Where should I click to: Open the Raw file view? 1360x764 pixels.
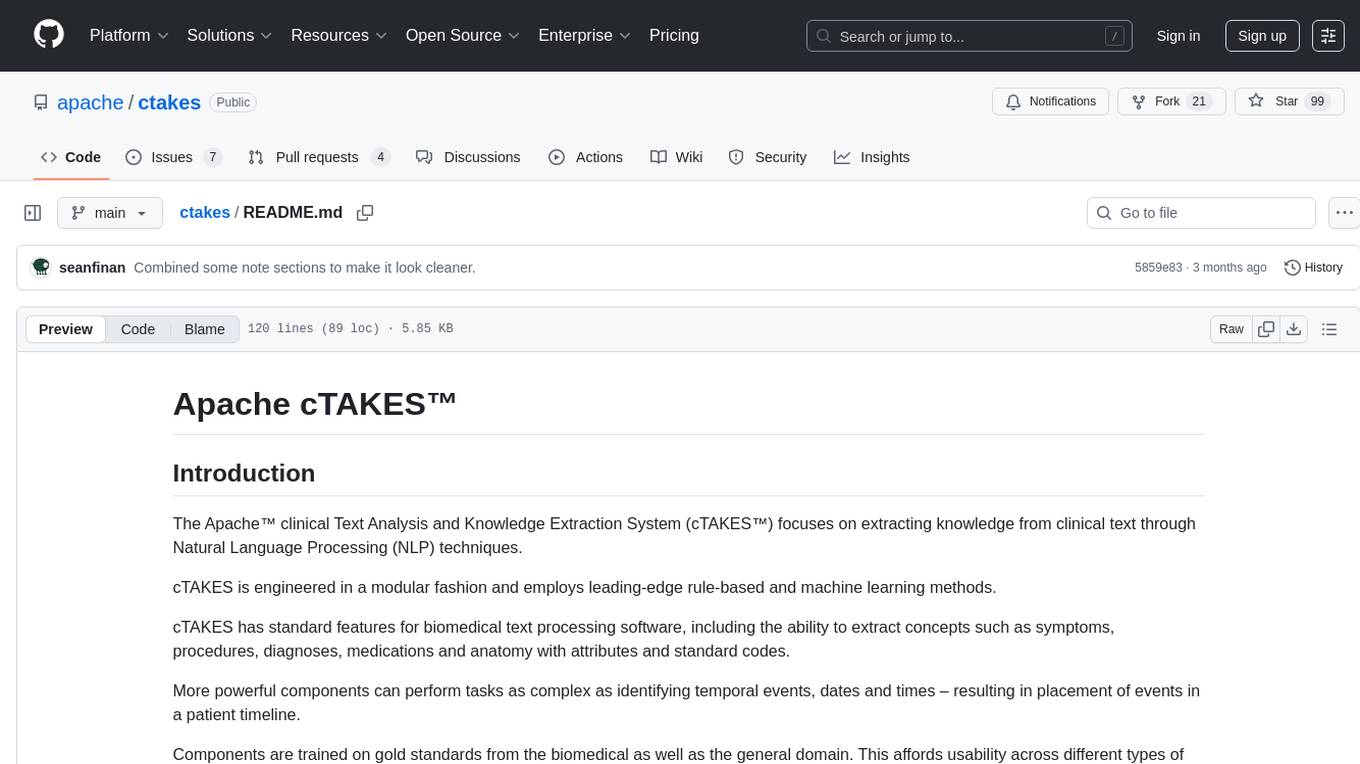tap(1231, 329)
